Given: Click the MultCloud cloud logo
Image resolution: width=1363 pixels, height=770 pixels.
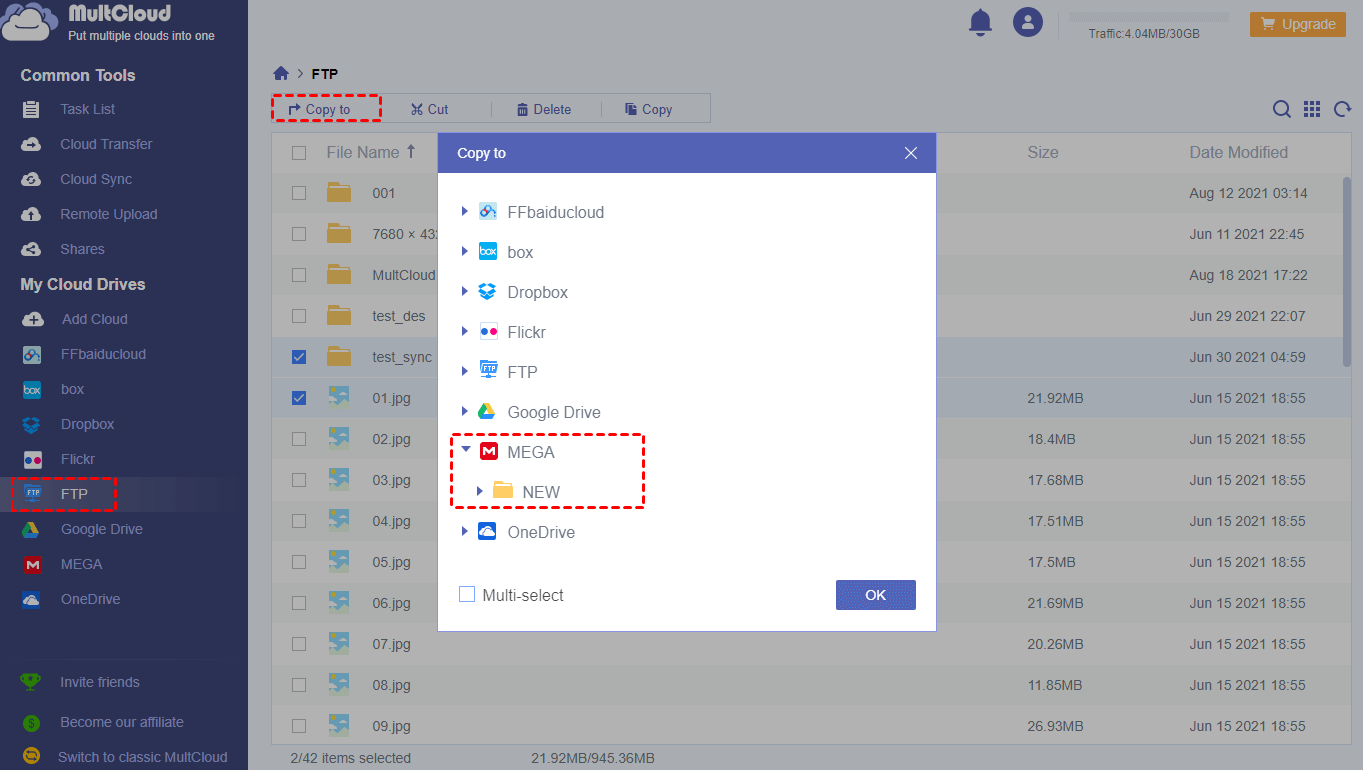Looking at the screenshot, I should (31, 23).
